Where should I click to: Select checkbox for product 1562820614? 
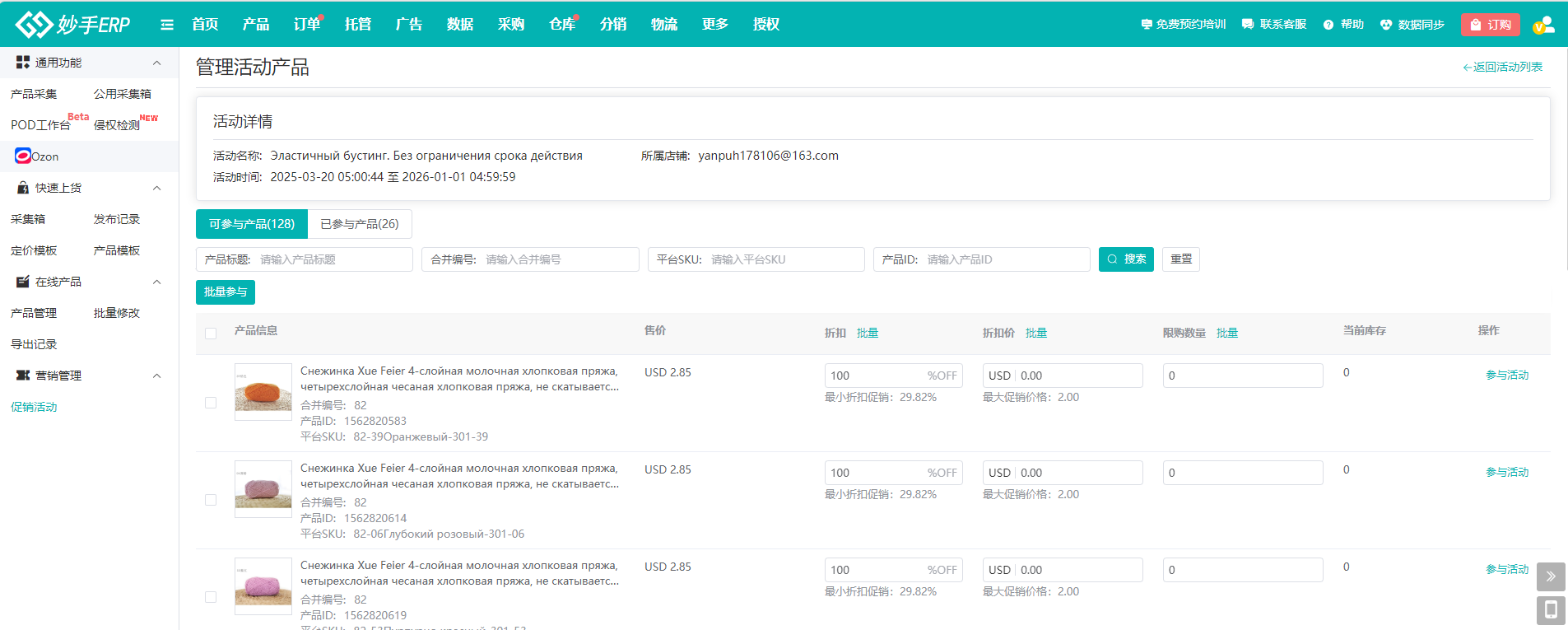click(x=211, y=500)
